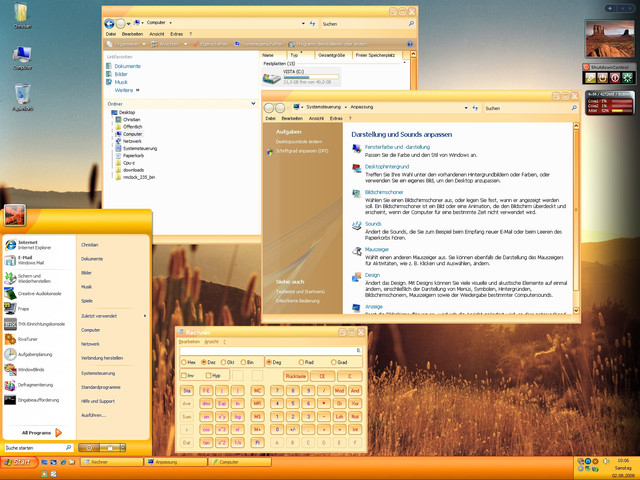Click Systemeigenschaften in the Computer toolbar

[x=258, y=44]
